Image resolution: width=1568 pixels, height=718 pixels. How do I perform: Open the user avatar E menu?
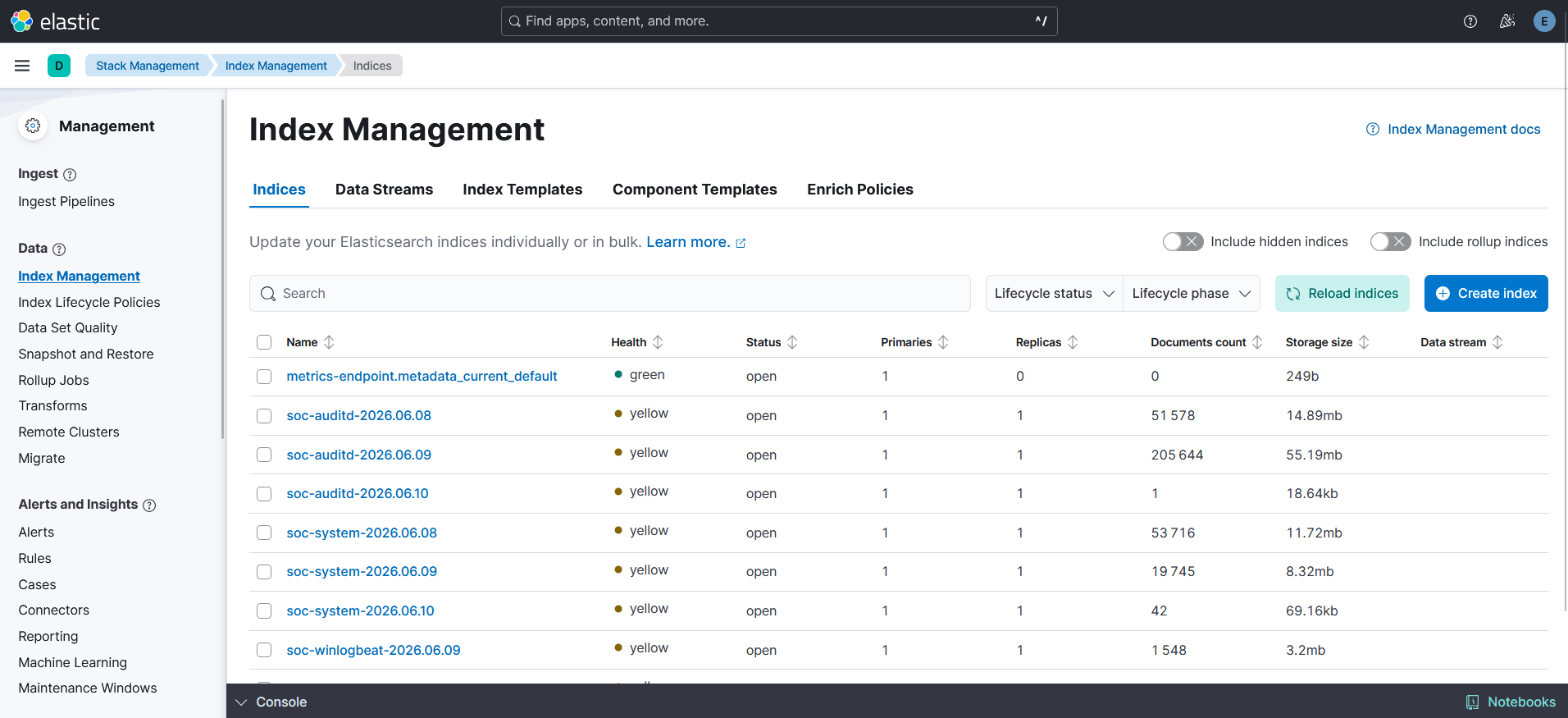click(x=1544, y=21)
